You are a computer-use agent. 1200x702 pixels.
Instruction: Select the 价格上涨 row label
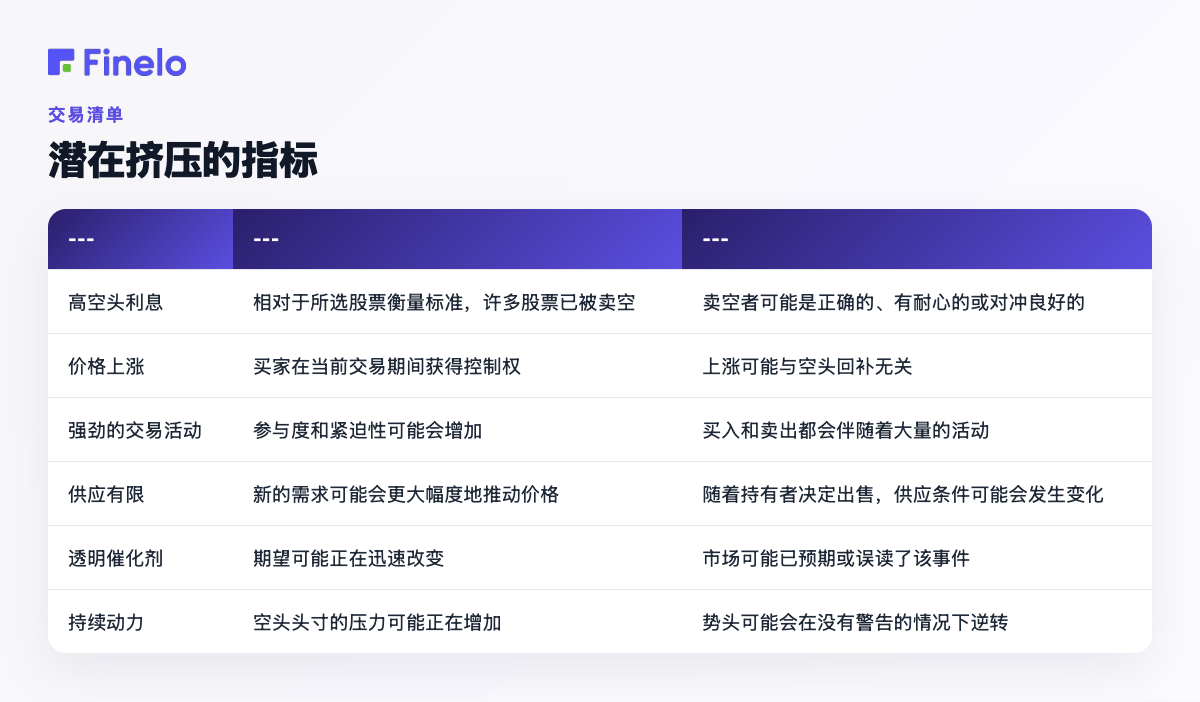(107, 366)
